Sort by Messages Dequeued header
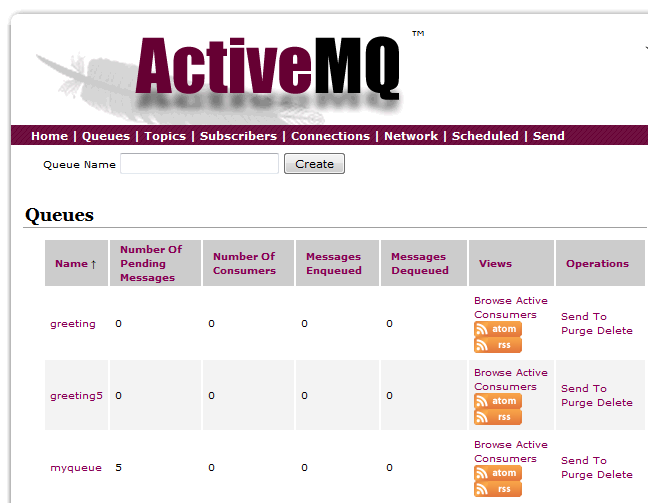 coord(419,264)
